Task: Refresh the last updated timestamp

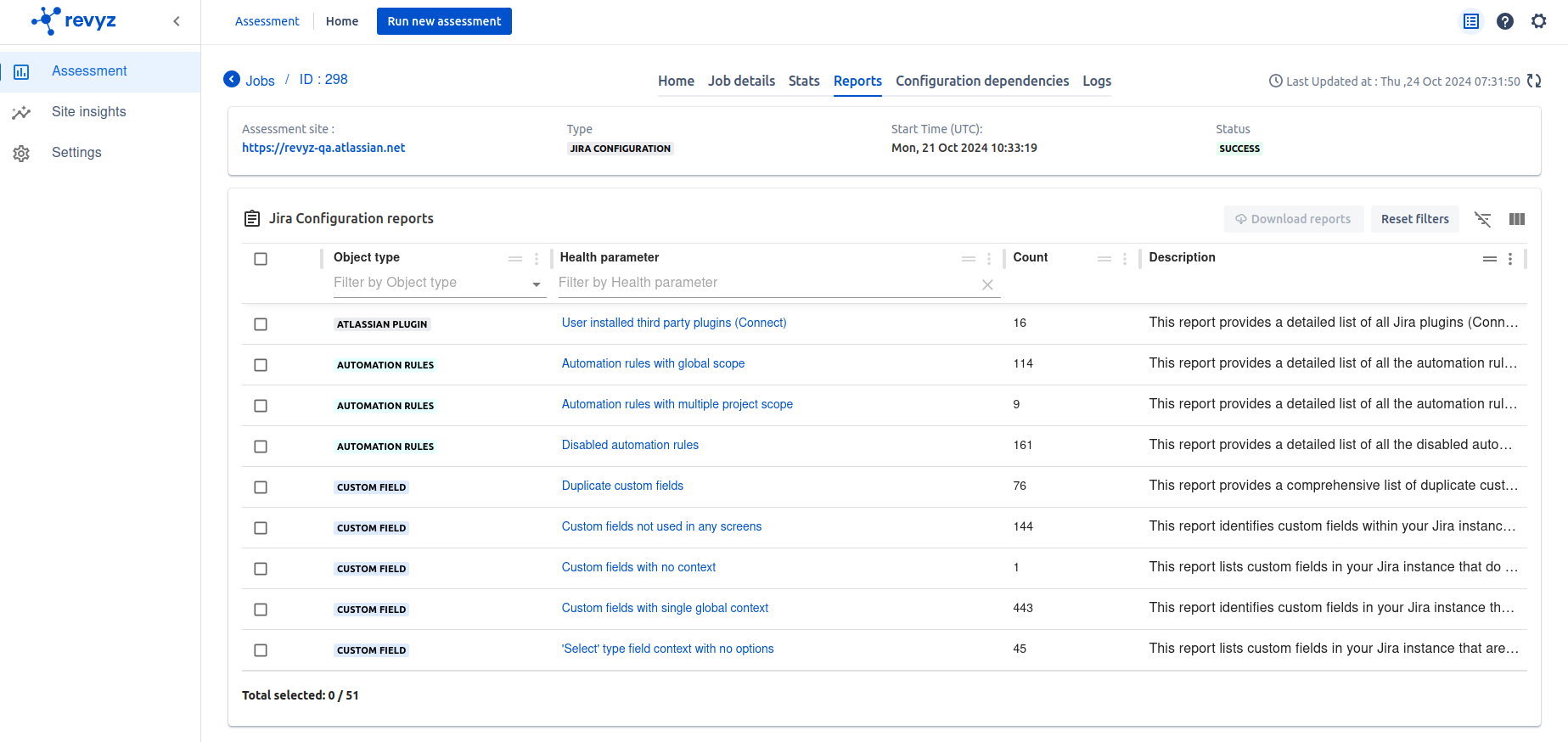Action: [1534, 81]
